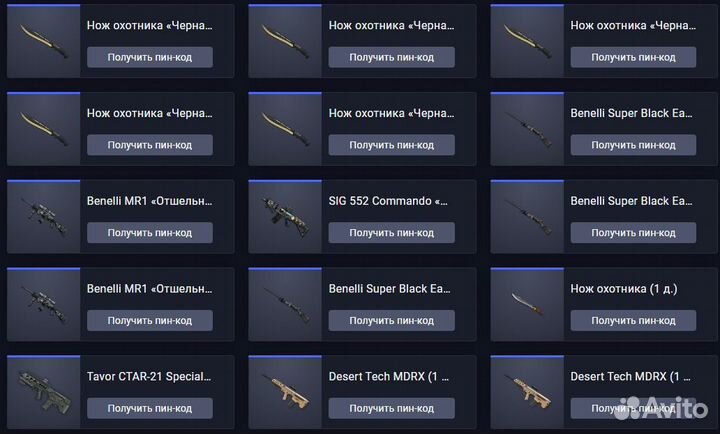The width and height of the screenshot is (720, 434).
Task: Get pin code for top-right Нож охотника knife
Action: (x=633, y=57)
